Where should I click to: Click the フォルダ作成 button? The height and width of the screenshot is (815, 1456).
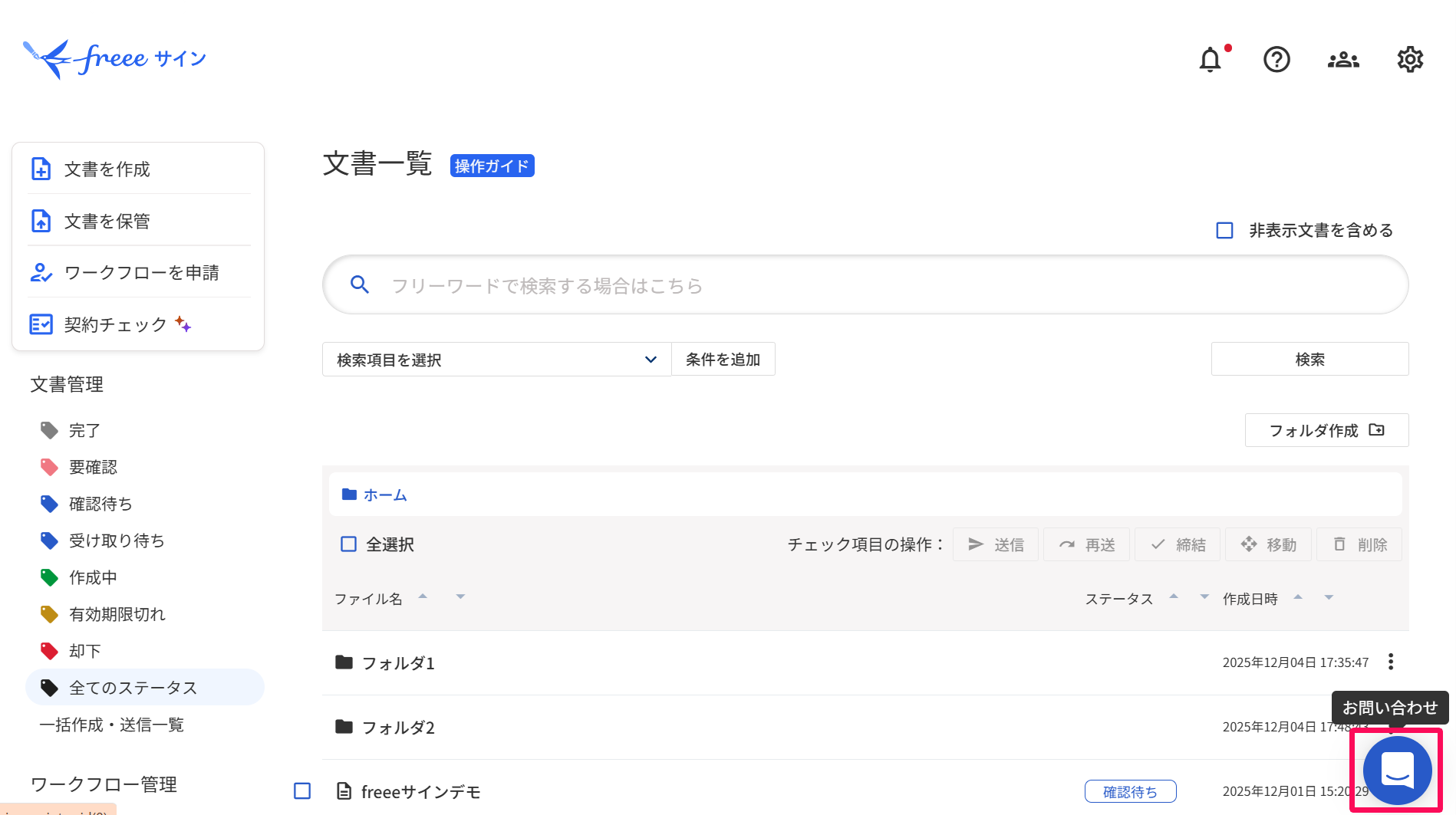[1326, 430]
